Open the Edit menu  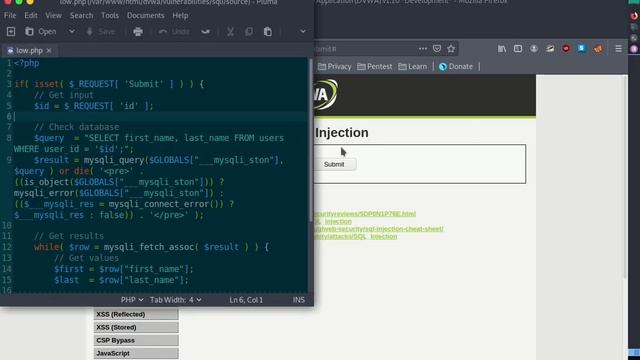(31, 15)
